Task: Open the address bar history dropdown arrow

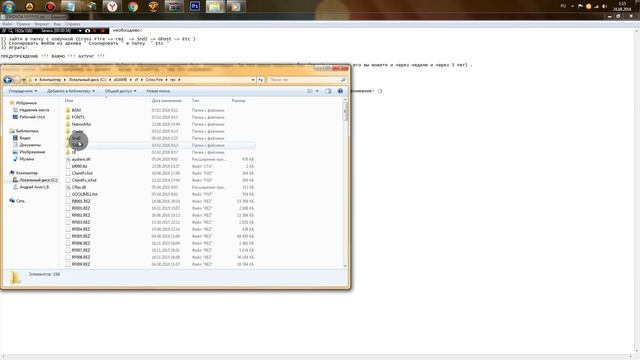Action: click(x=253, y=80)
